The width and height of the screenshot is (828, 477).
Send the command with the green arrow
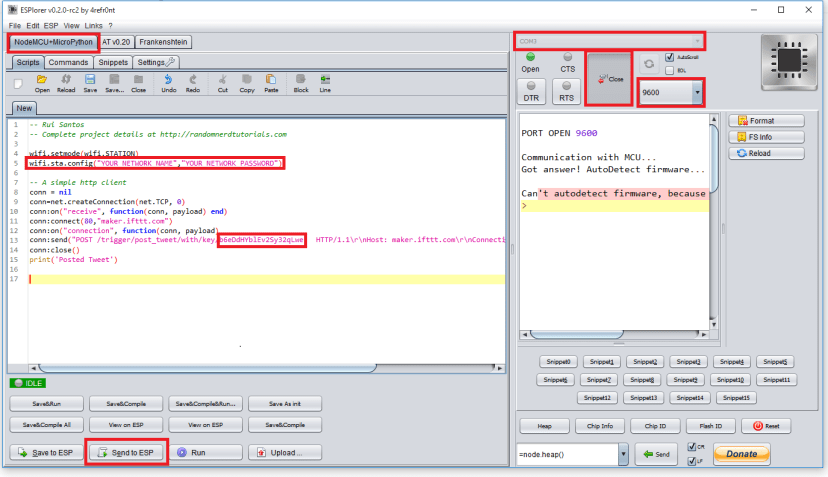click(x=656, y=454)
